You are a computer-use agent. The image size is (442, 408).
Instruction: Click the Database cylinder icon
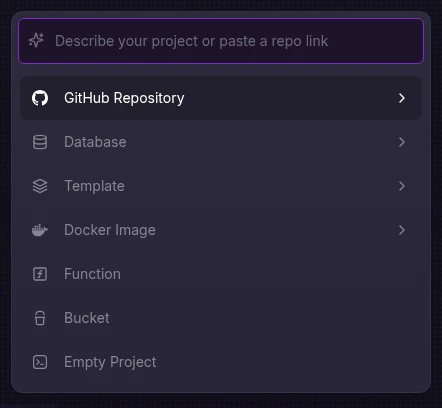pyautogui.click(x=40, y=142)
